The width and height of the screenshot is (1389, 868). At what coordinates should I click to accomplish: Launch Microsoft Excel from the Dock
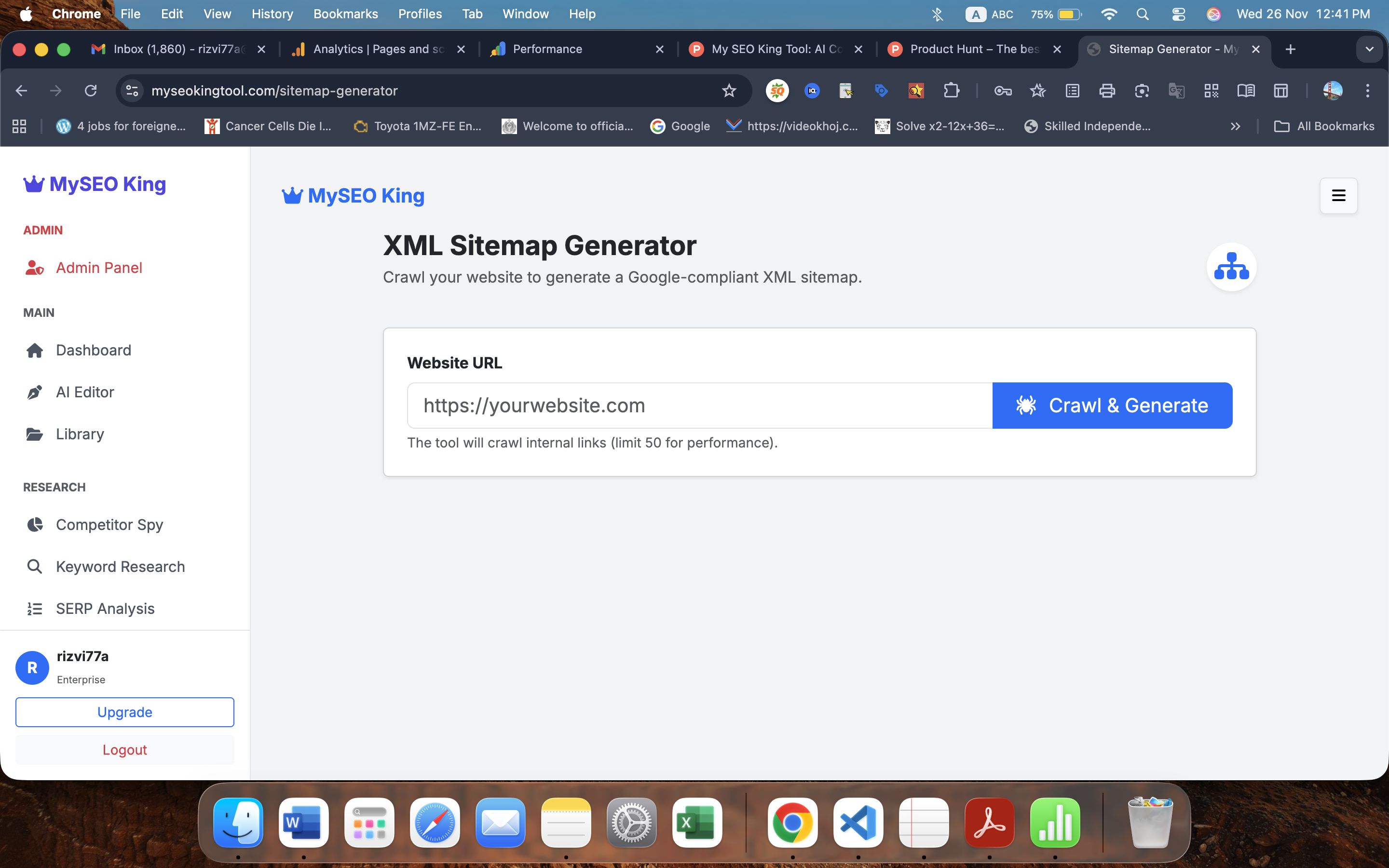[x=696, y=823]
